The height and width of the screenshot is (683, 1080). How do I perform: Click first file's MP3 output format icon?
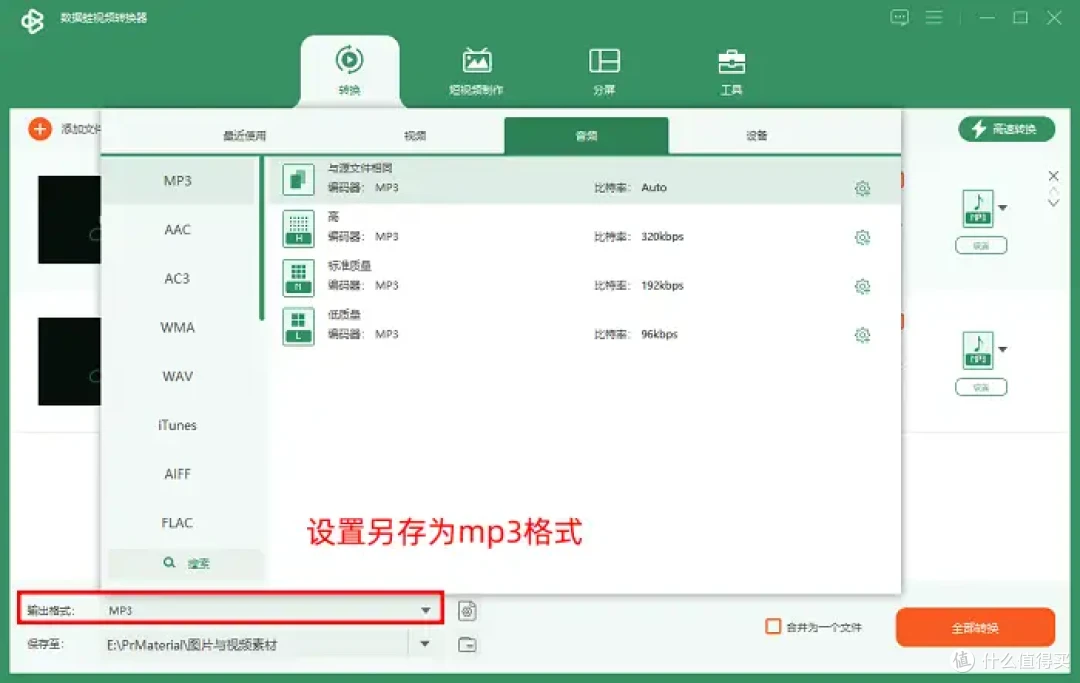click(978, 208)
